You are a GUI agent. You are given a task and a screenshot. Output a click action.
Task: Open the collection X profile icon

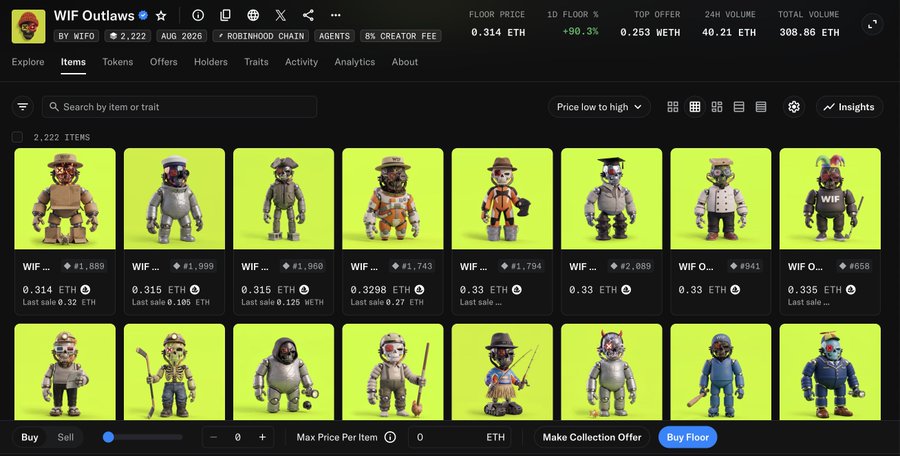(x=281, y=16)
